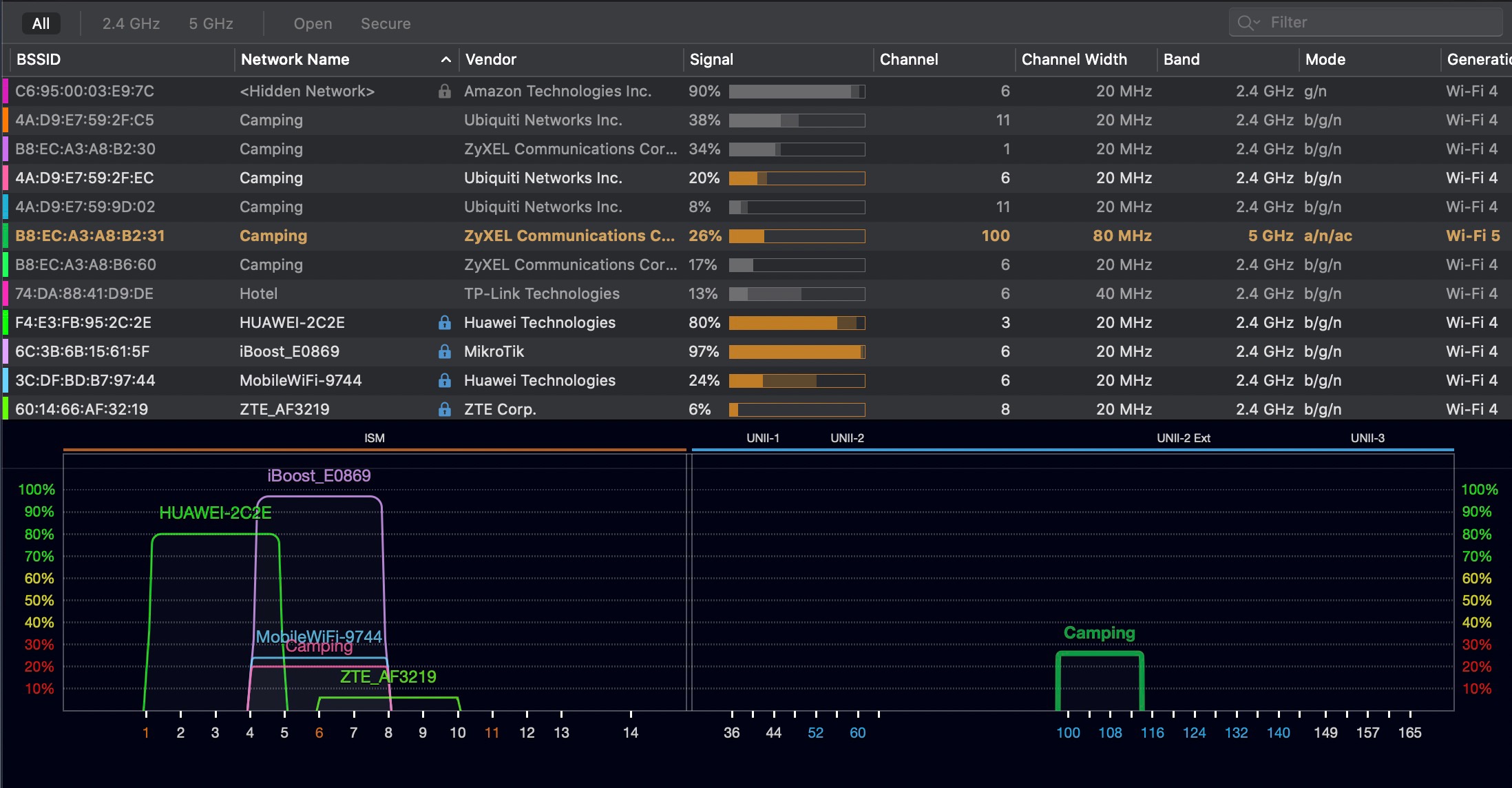Click the Camping 5 GHz graph block
The image size is (1512, 788).
[1100, 681]
